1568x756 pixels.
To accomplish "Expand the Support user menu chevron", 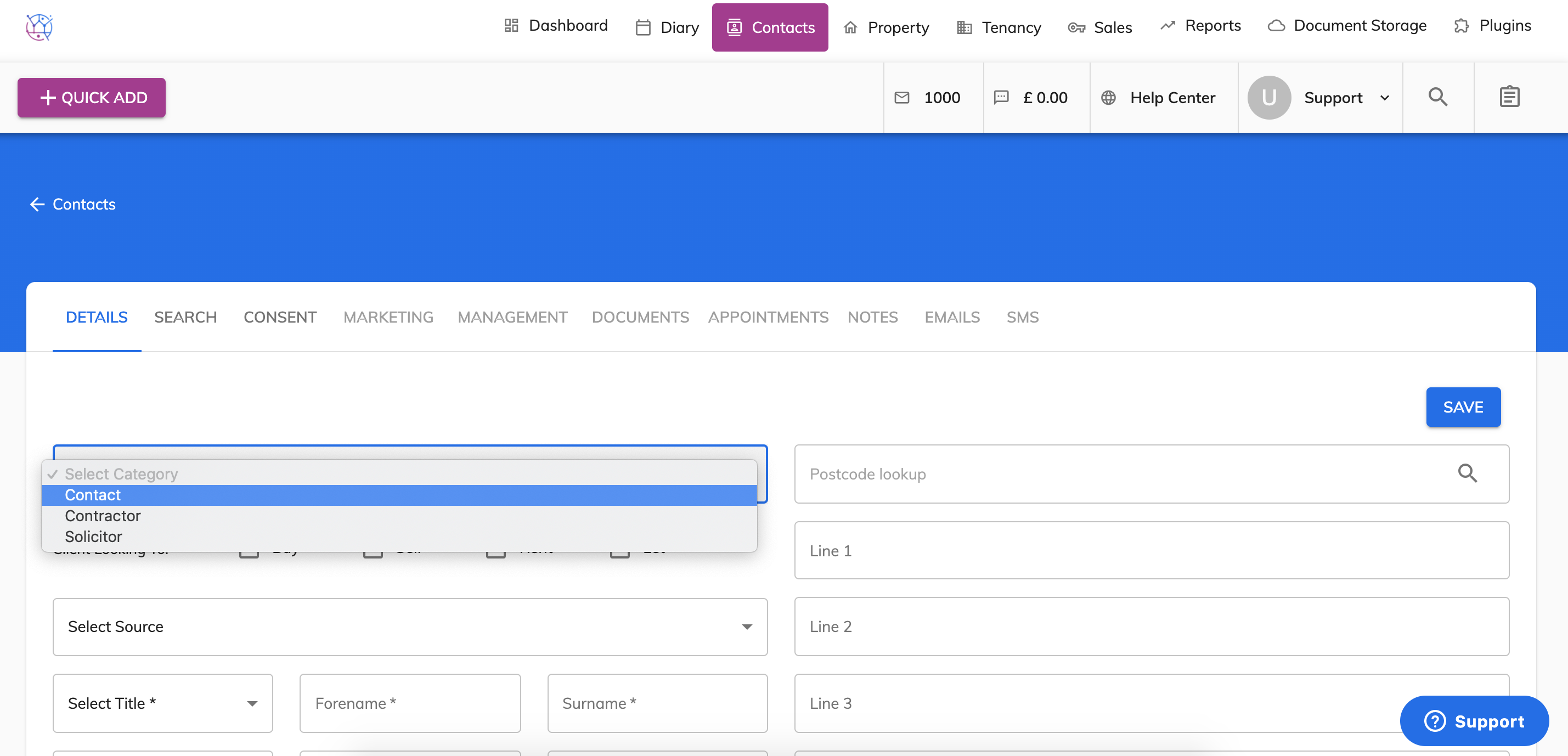I will point(1385,98).
